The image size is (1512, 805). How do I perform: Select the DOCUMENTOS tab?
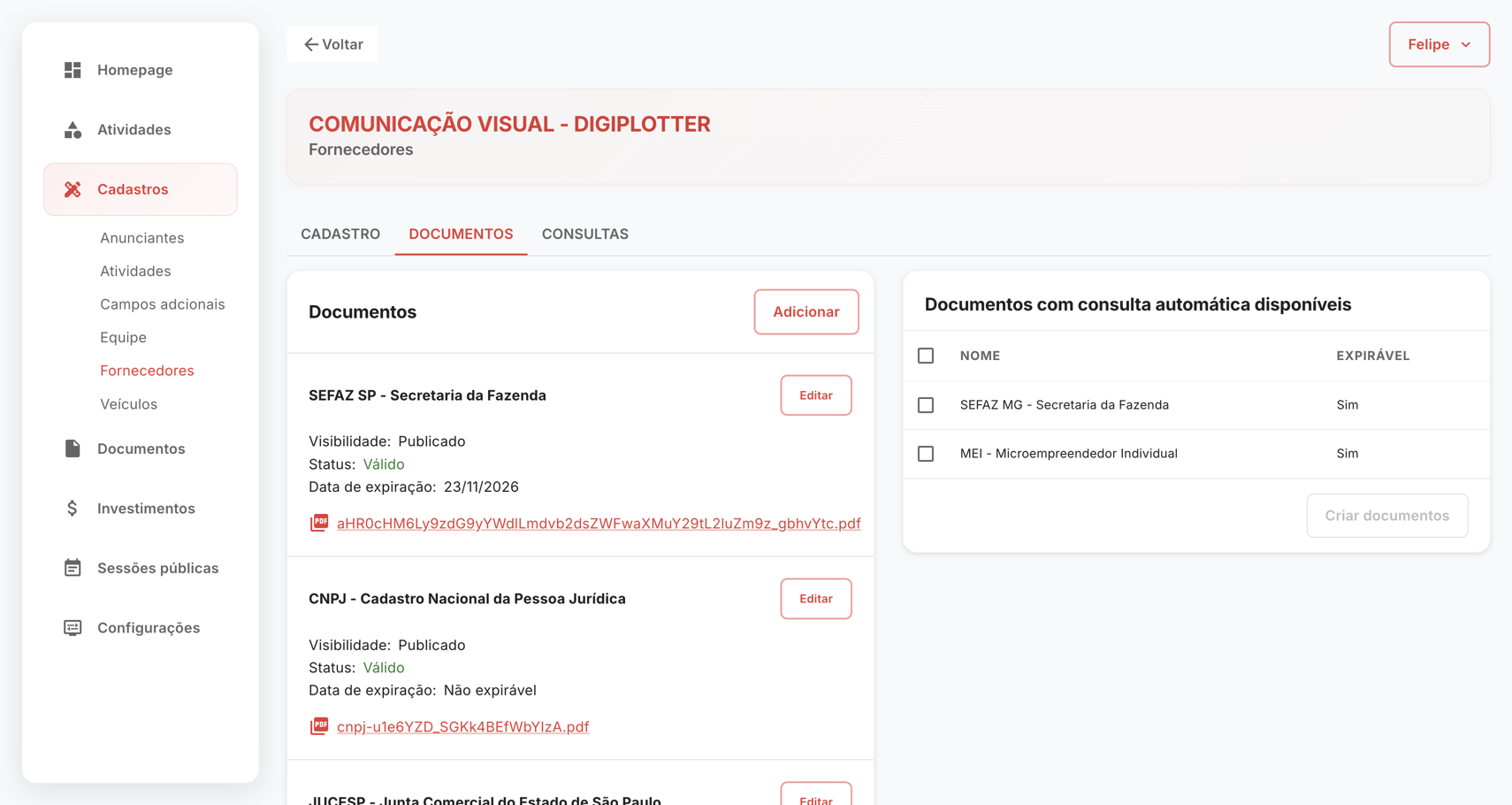coord(461,234)
